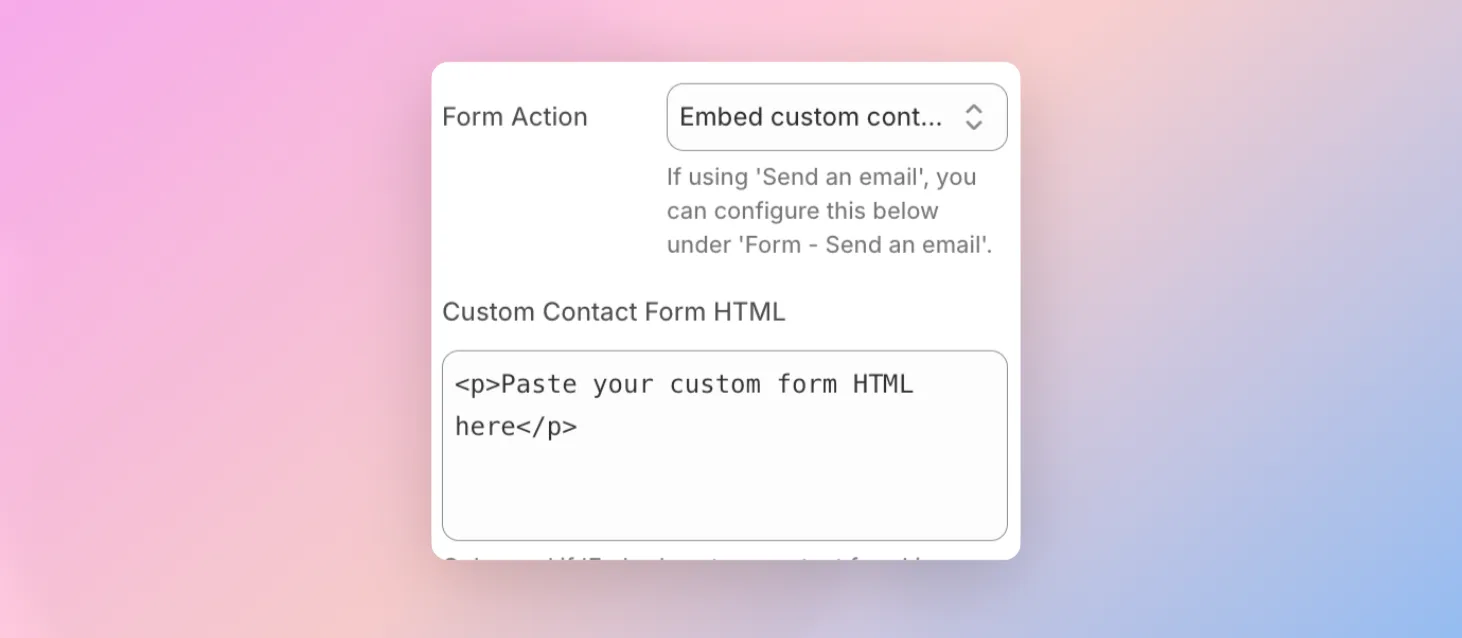Image resolution: width=1462 pixels, height=638 pixels.
Task: Click the word 'HTML' inside the code textarea
Action: 883,384
